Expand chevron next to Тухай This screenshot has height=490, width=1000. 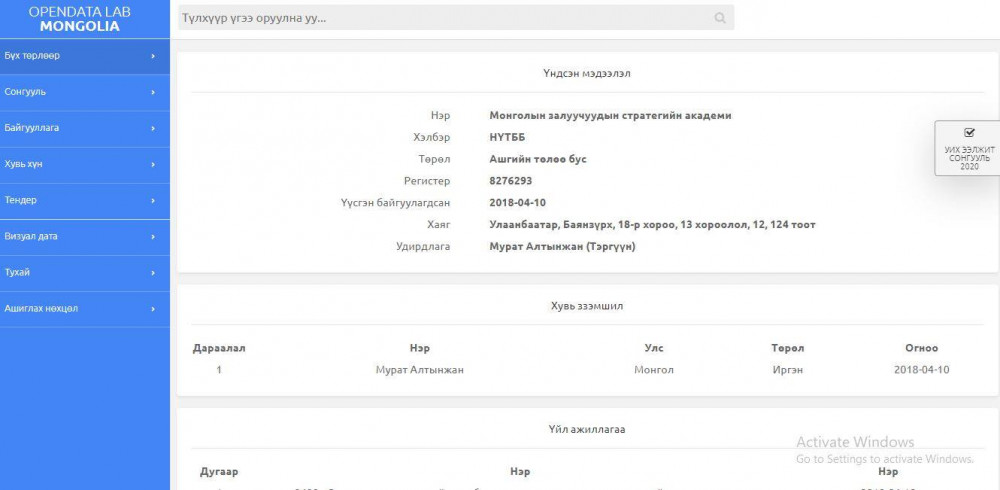click(153, 273)
